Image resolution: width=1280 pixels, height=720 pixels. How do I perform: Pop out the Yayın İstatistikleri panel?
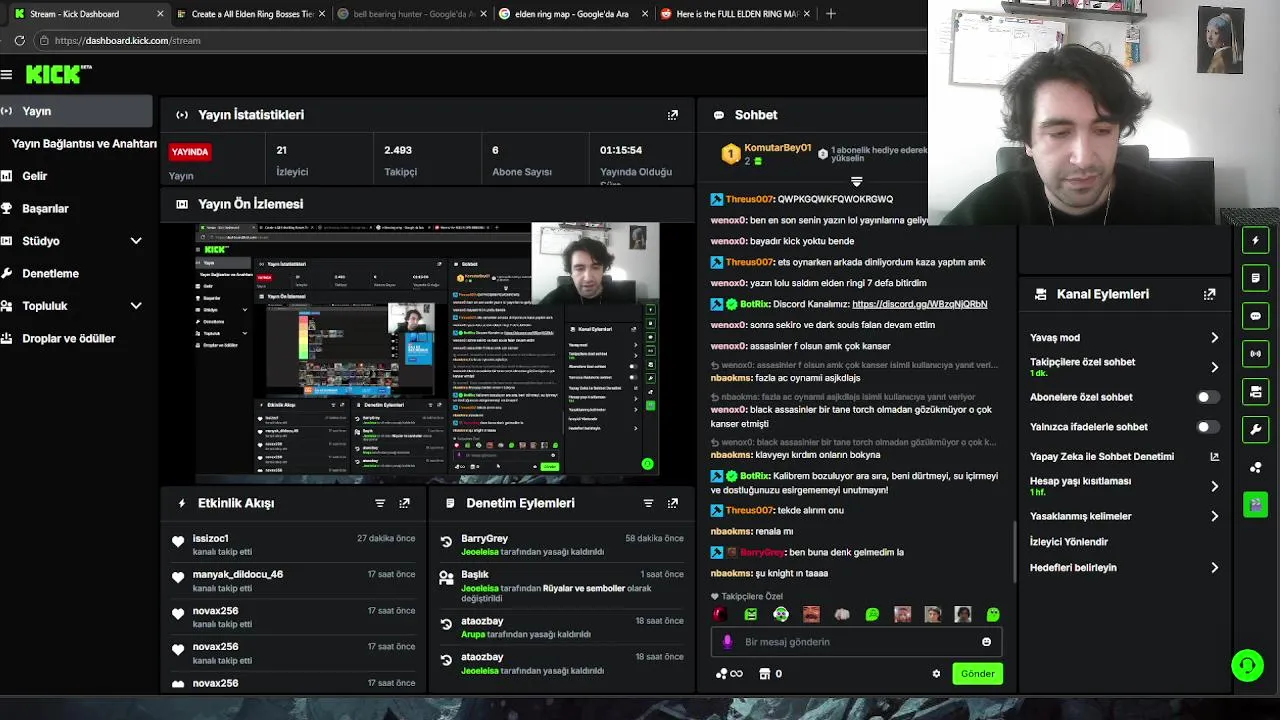(673, 115)
